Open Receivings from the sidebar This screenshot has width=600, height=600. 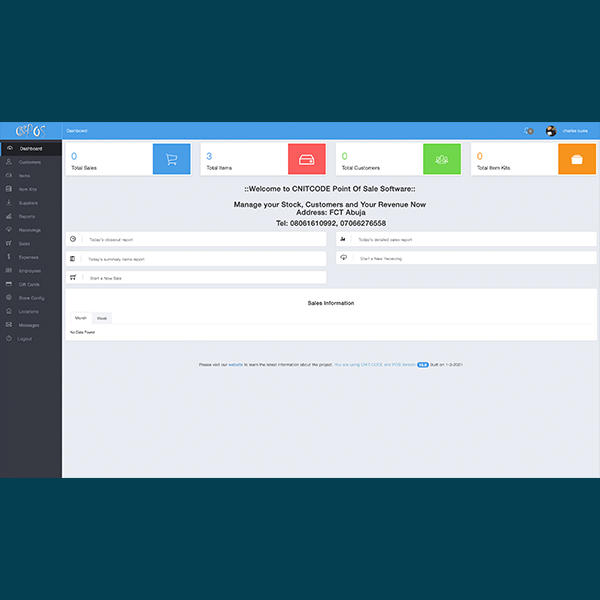31,230
